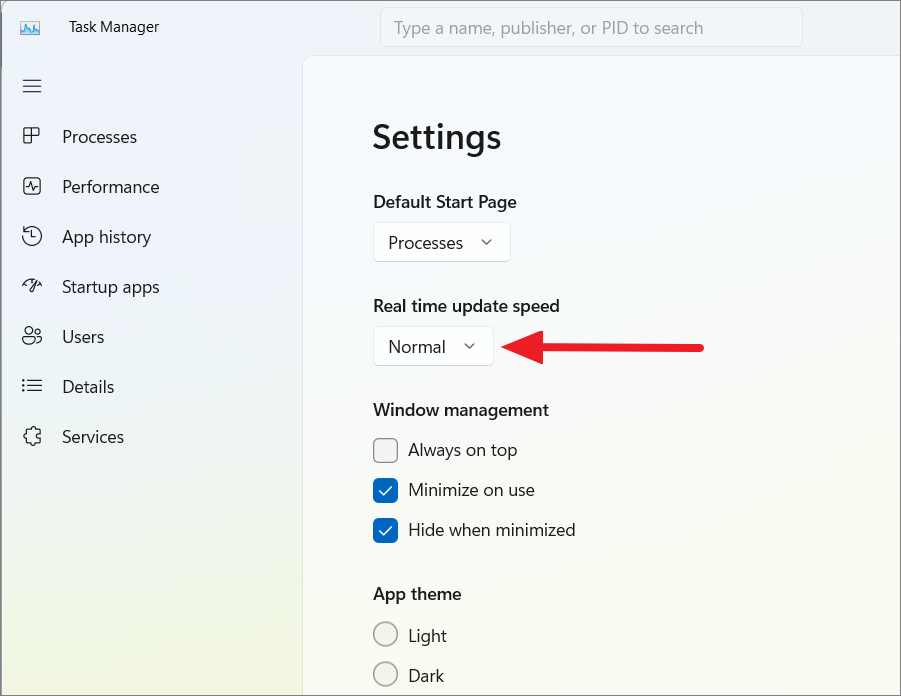This screenshot has width=901, height=696.
Task: Select the Light app theme
Action: [x=386, y=635]
